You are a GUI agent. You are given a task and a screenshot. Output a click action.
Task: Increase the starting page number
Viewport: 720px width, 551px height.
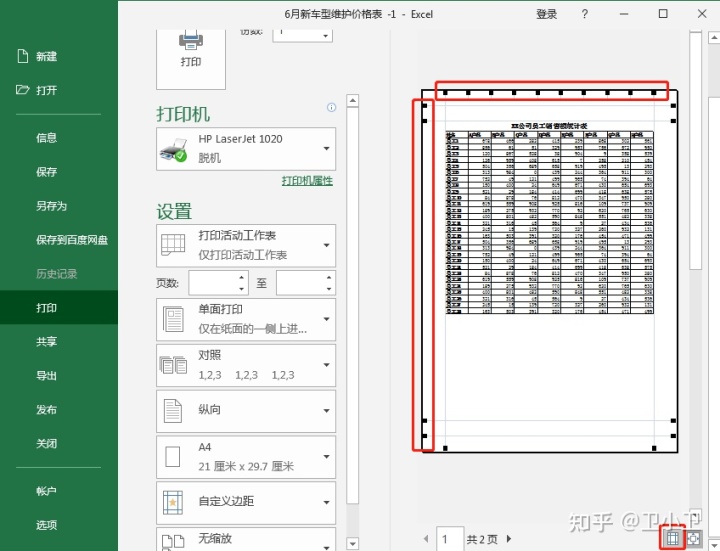coord(242,277)
